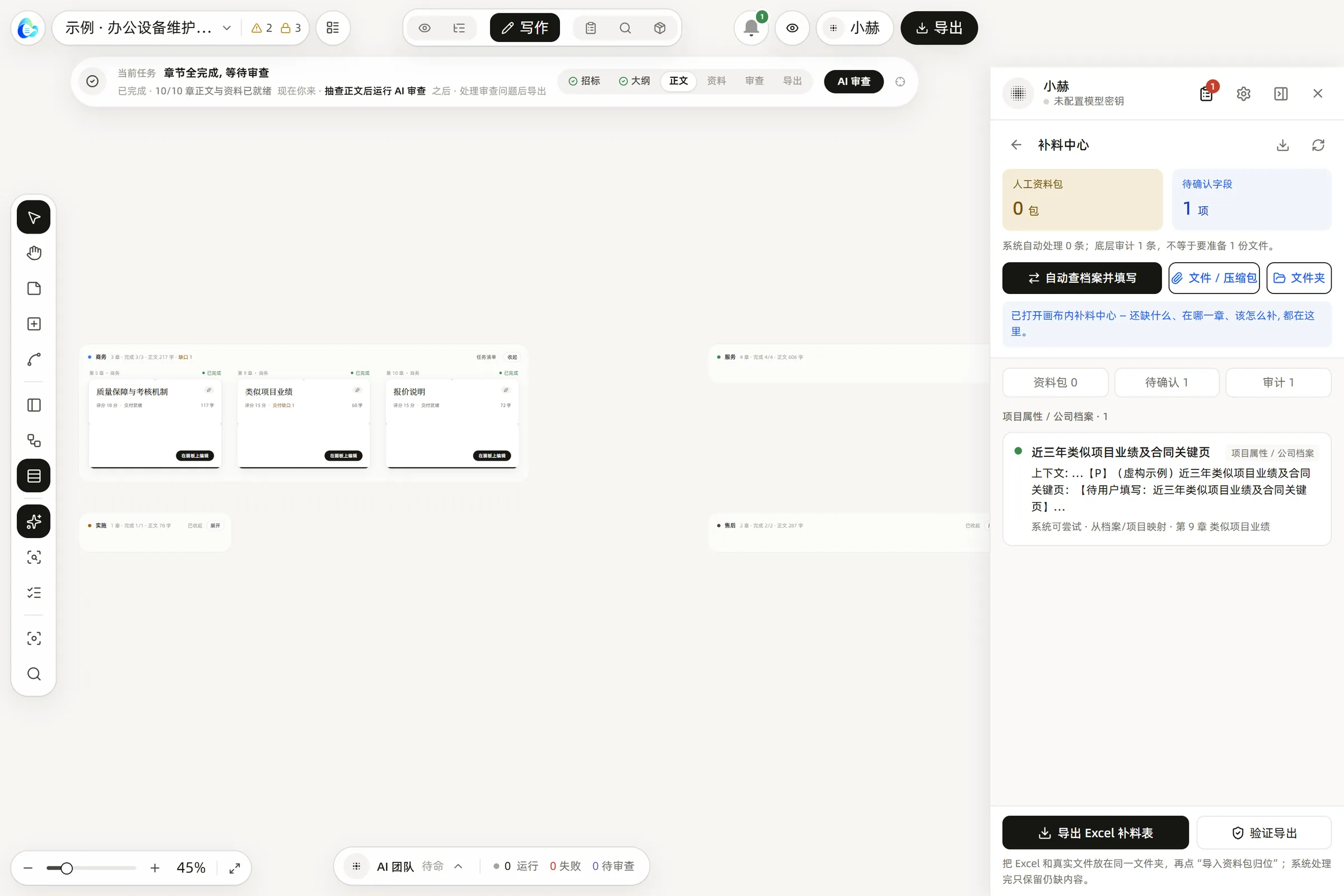
Task: Expand canvas to fullscreen
Action: coord(234,867)
